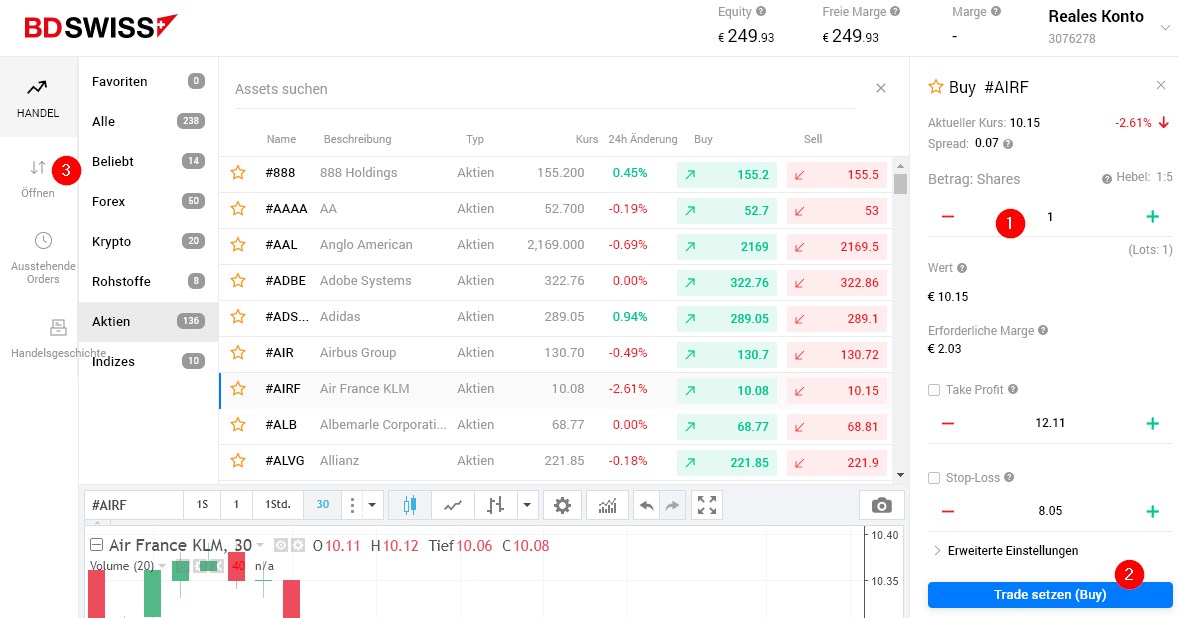Show Erforderliche Marge help icon
The height and width of the screenshot is (618, 1178).
click(x=1043, y=330)
